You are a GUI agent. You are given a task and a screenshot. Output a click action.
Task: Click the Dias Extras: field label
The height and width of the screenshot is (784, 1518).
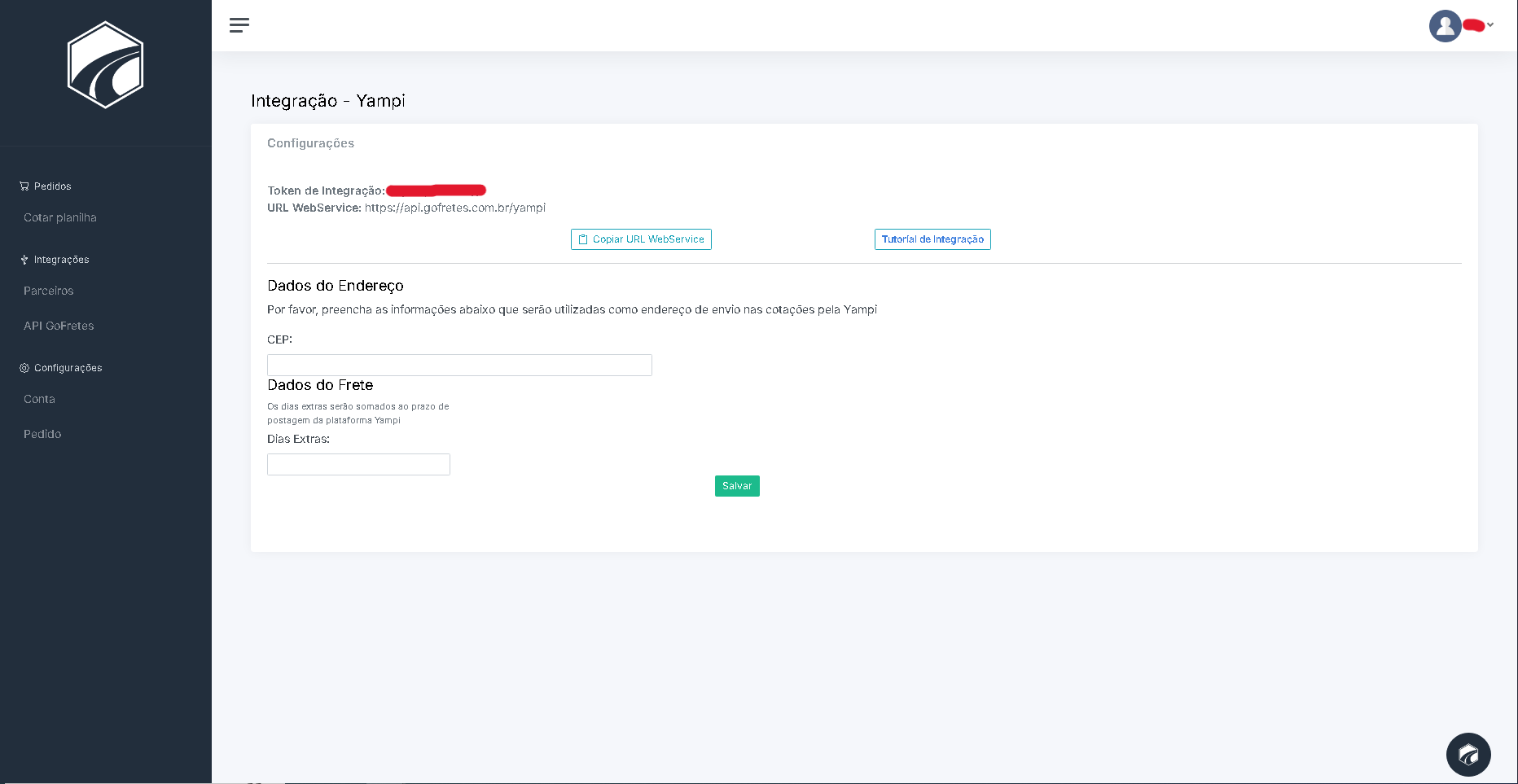point(298,439)
